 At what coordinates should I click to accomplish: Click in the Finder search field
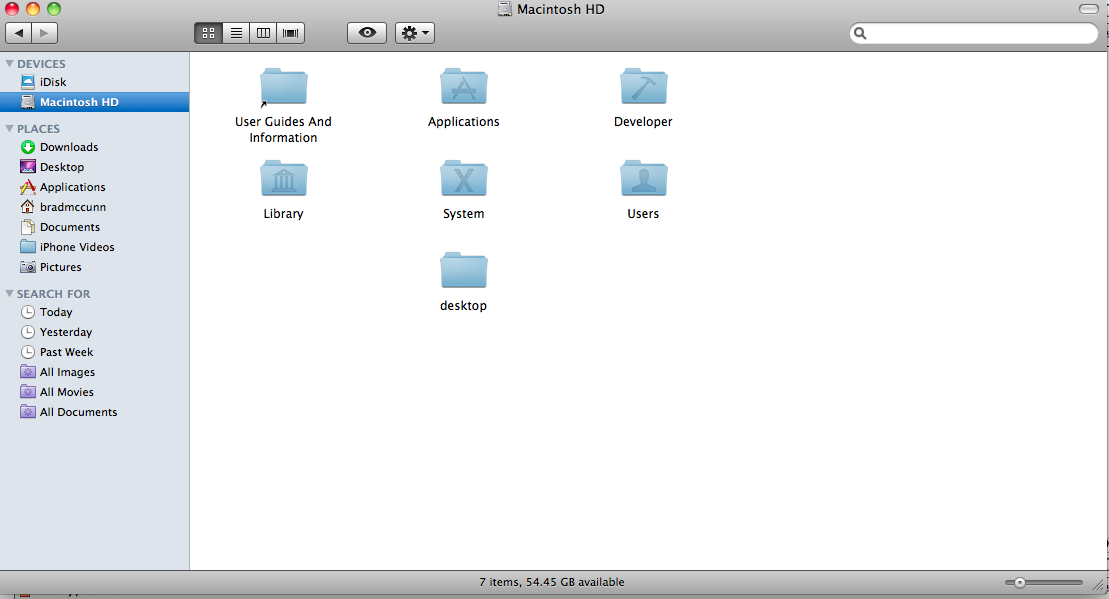point(973,33)
